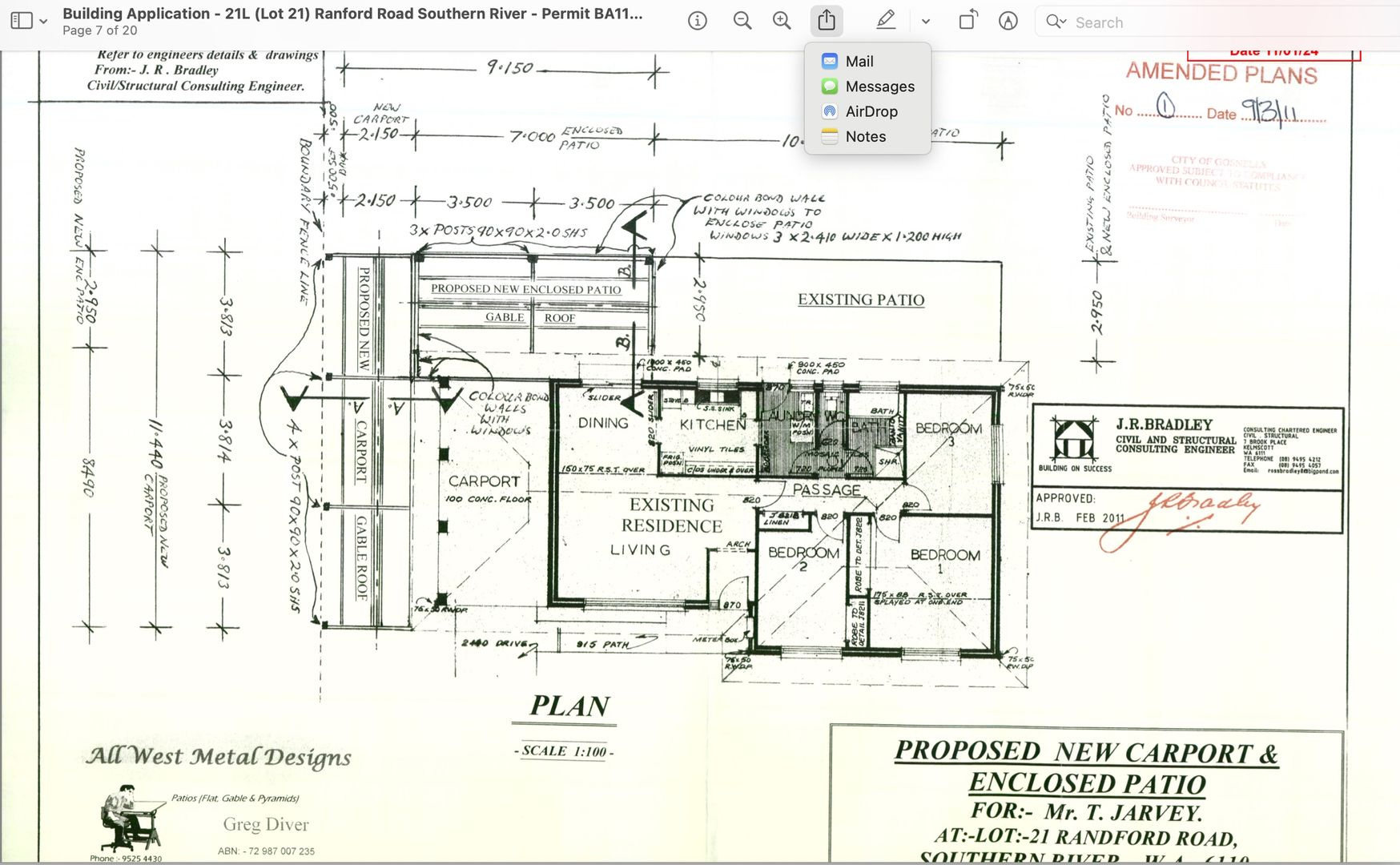This screenshot has width=1400, height=865.
Task: Click the 'PLAN' heading
Action: click(569, 706)
